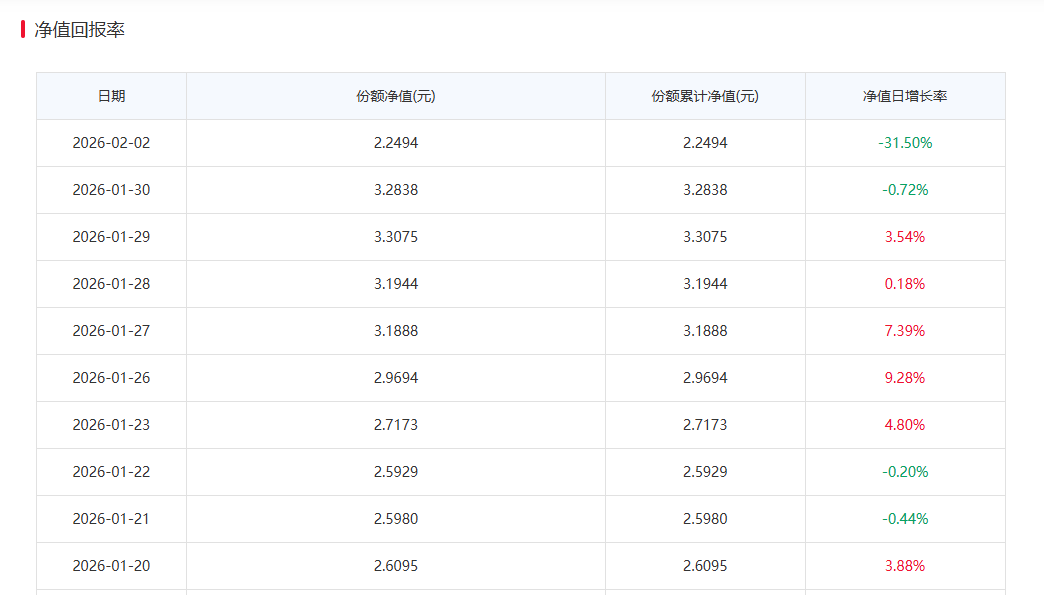Screen dimensions: 1044x595
Task: Click the date 2026-02-02 cell
Action: 111,143
